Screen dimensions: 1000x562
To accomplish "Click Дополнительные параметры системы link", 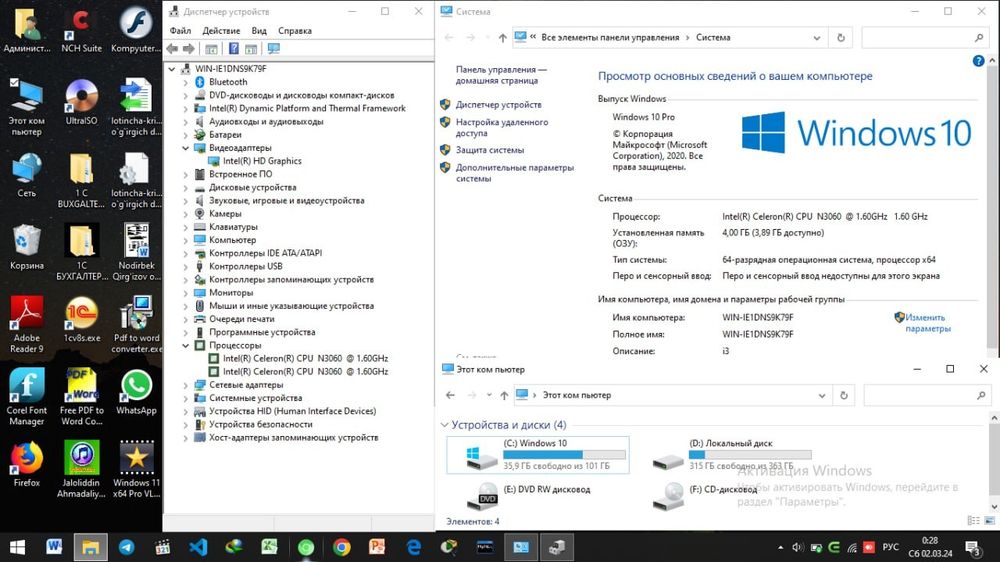I will (515, 173).
